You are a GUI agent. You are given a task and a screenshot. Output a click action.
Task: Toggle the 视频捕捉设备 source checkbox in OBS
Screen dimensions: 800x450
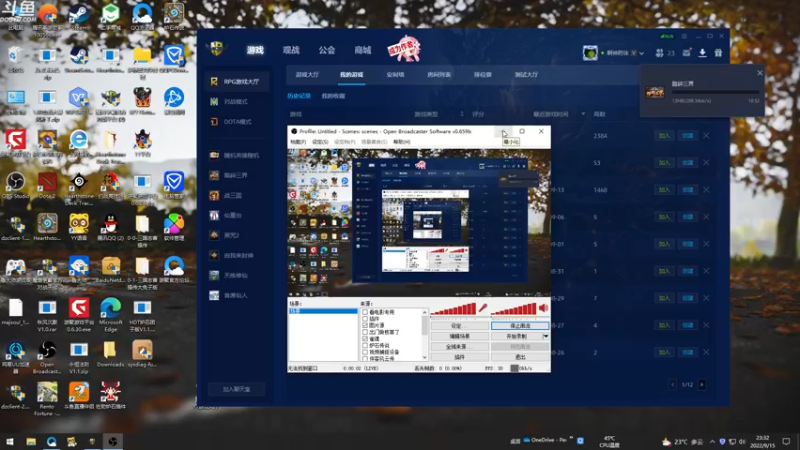[x=365, y=352]
